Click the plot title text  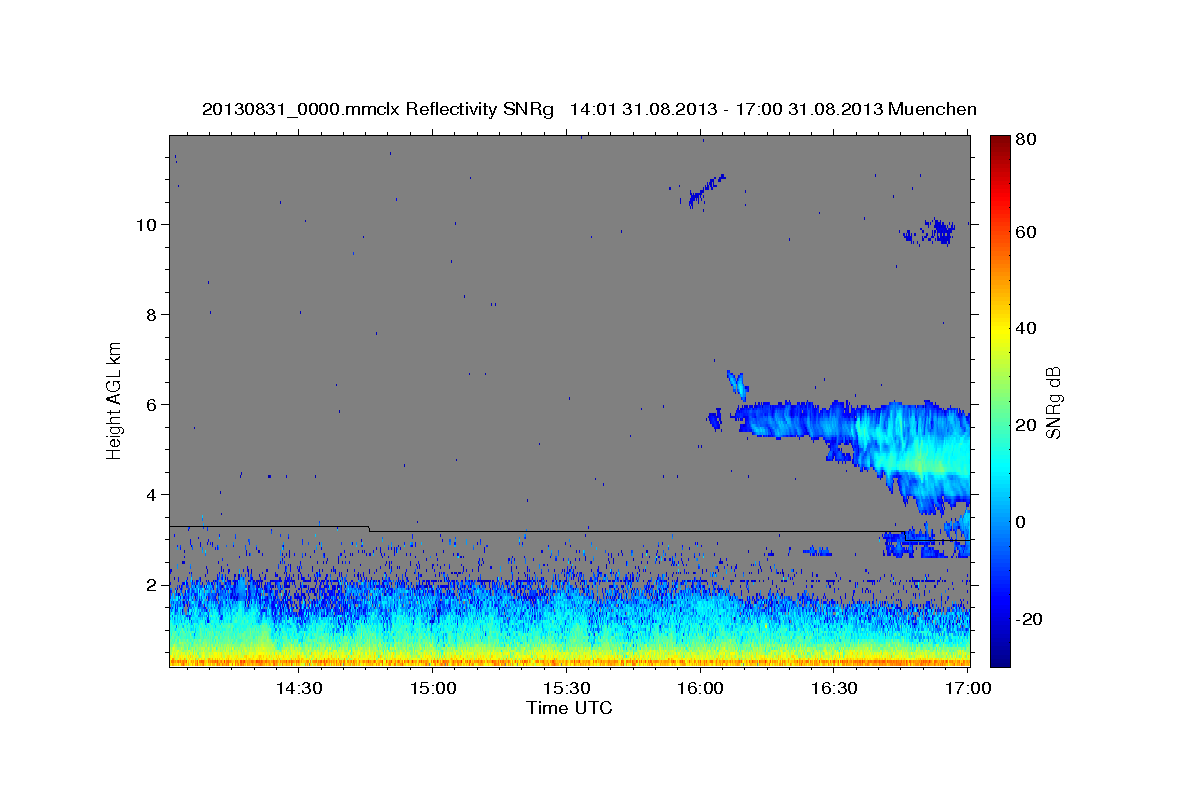(x=589, y=109)
